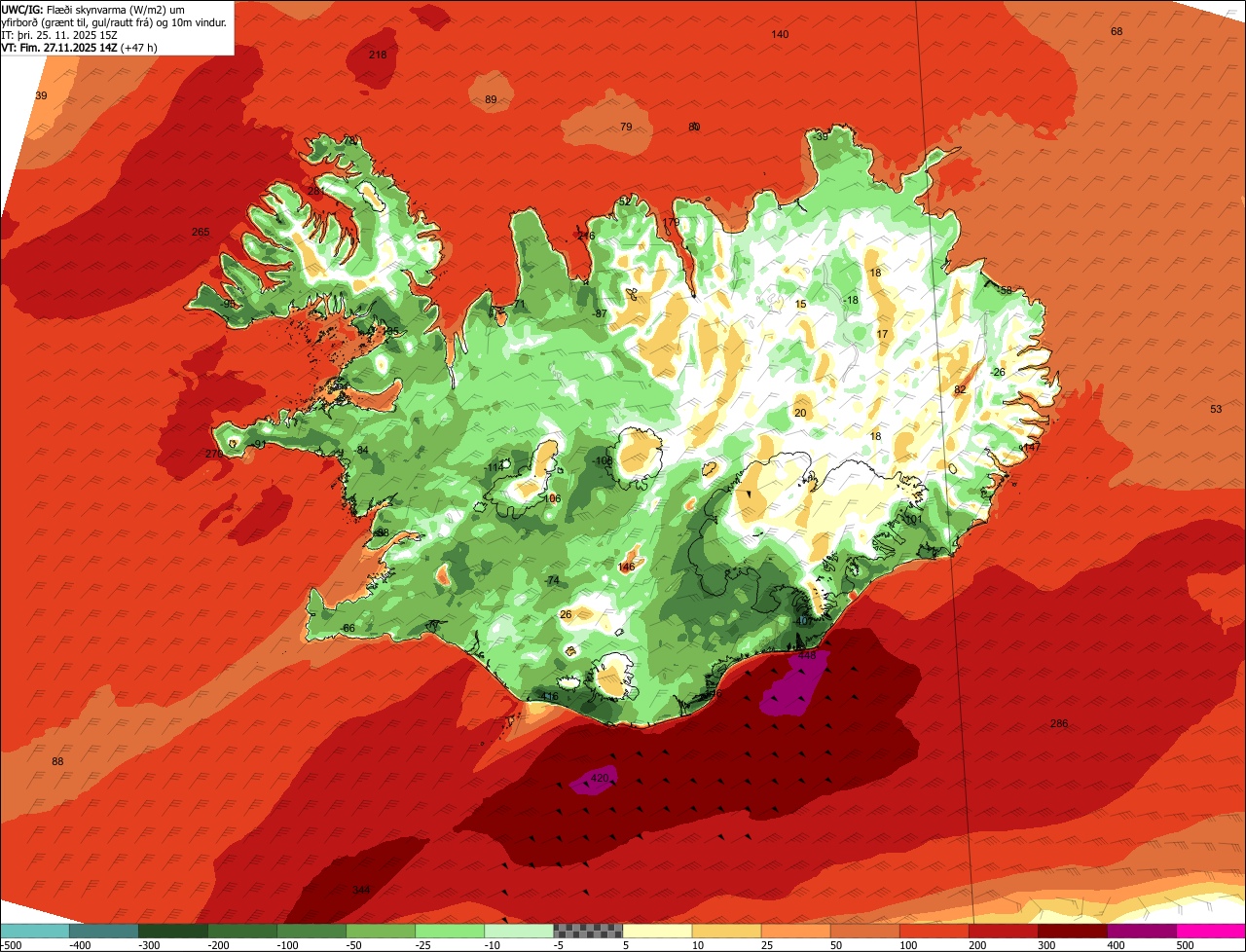The image size is (1246, 952).
Task: Click the legend label -300
Action: [x=147, y=945]
